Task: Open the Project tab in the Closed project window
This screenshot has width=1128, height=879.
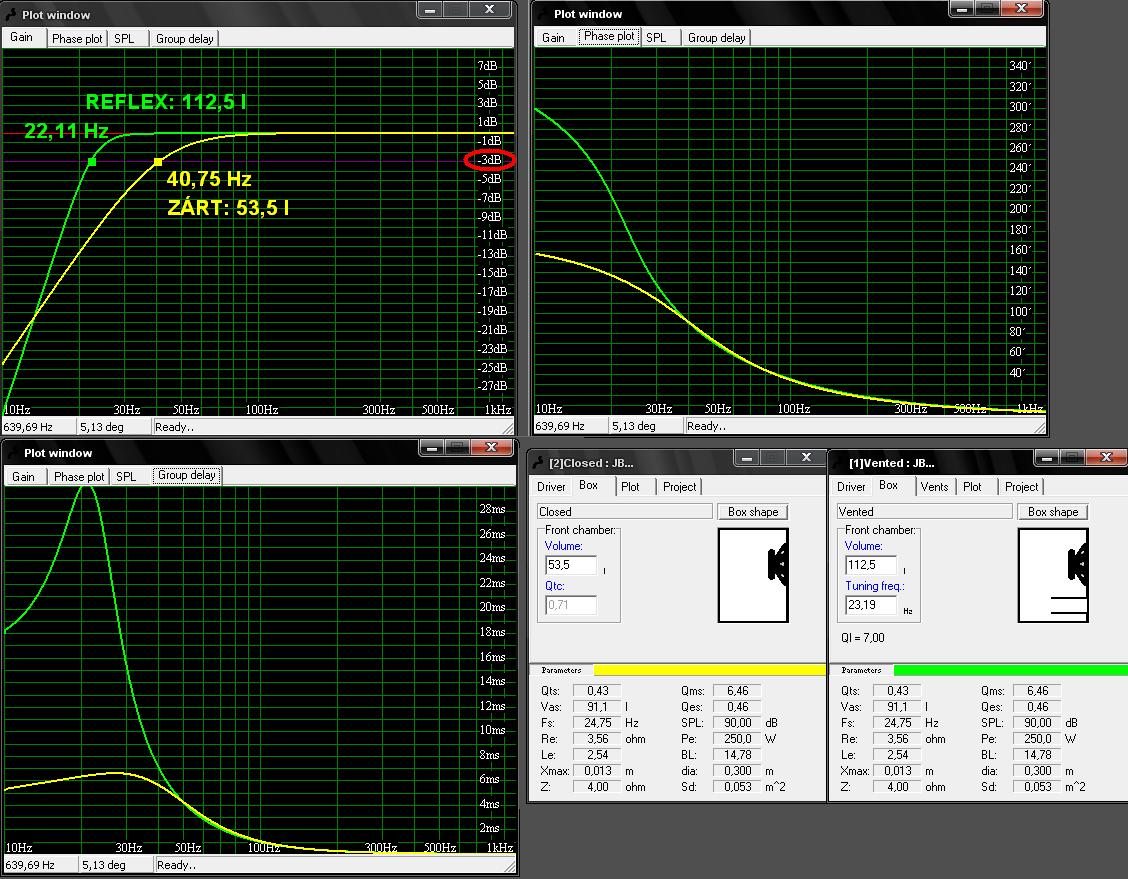Action: pyautogui.click(x=679, y=487)
